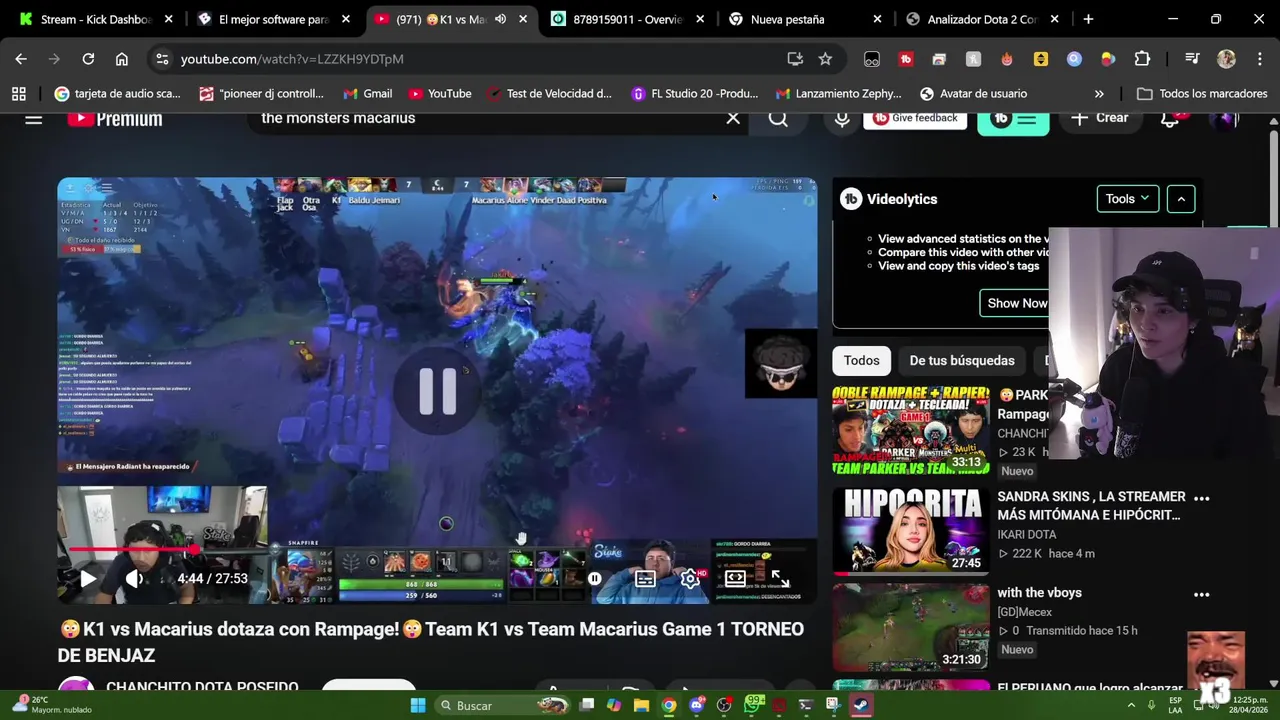Play the YouTube video
The height and width of the screenshot is (720, 1280).
tap(88, 578)
